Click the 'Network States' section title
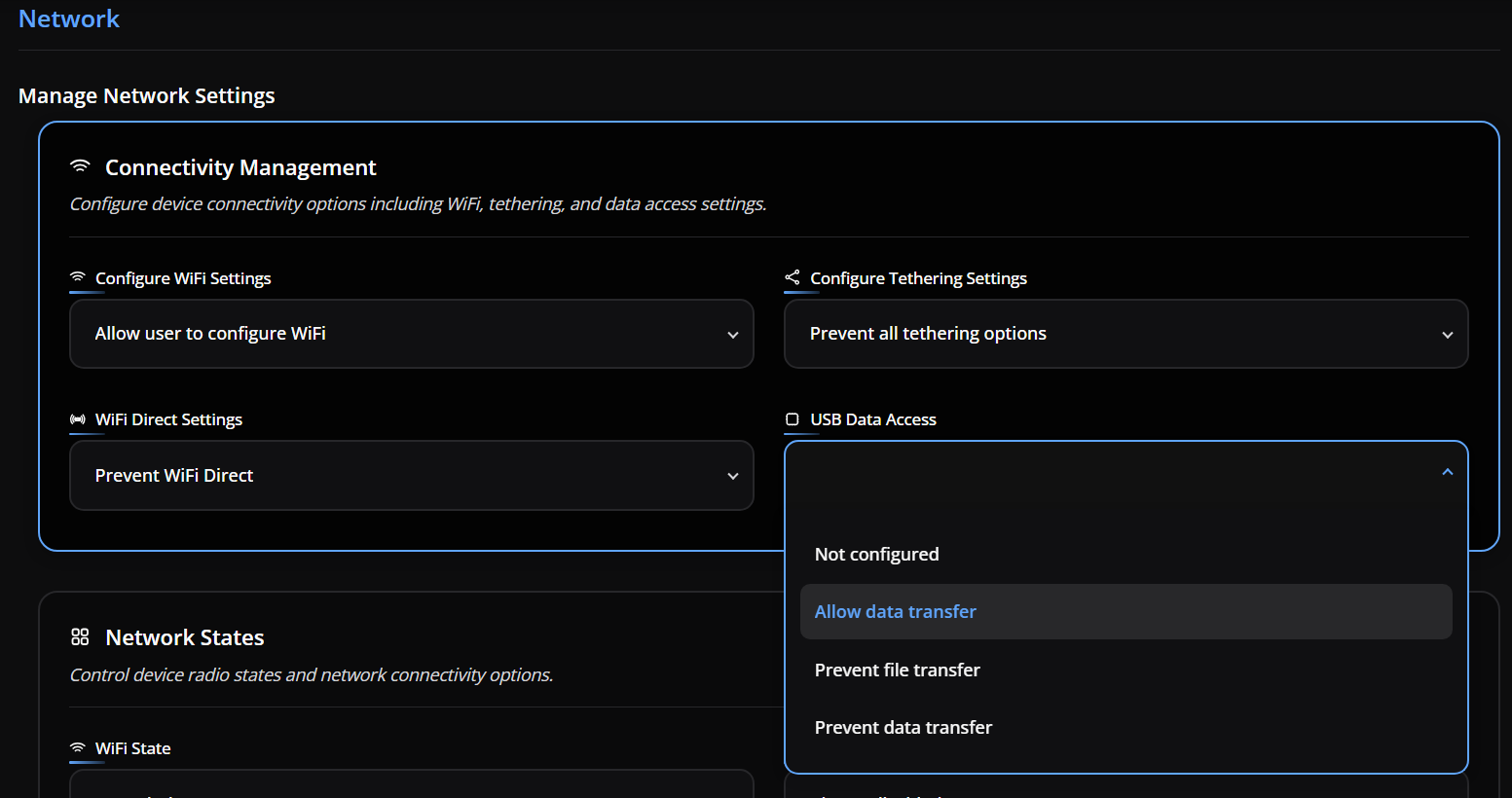The width and height of the screenshot is (1512, 798). coord(185,638)
